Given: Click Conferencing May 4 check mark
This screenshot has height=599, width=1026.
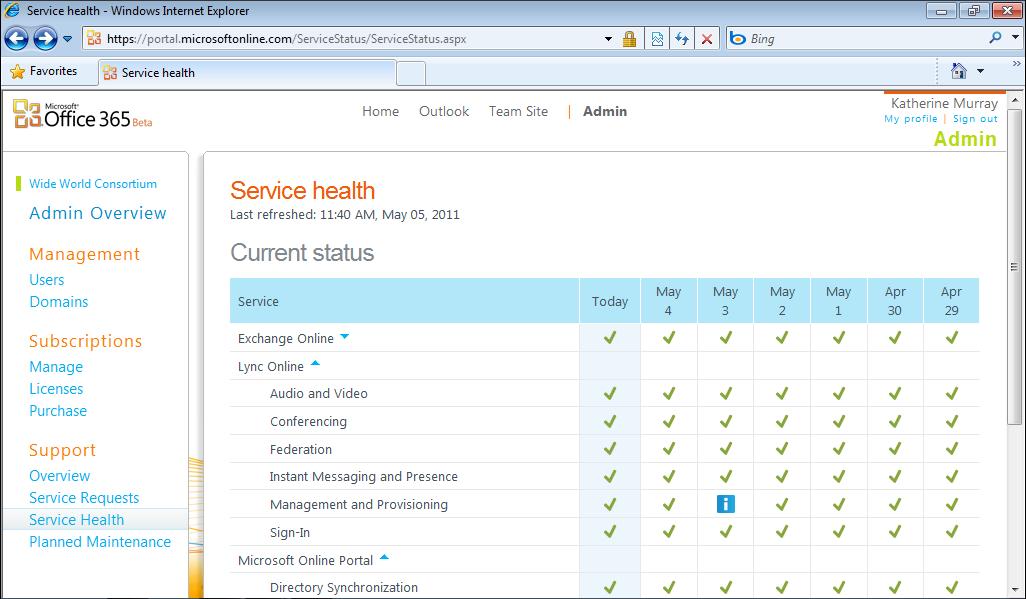Looking at the screenshot, I should (668, 421).
